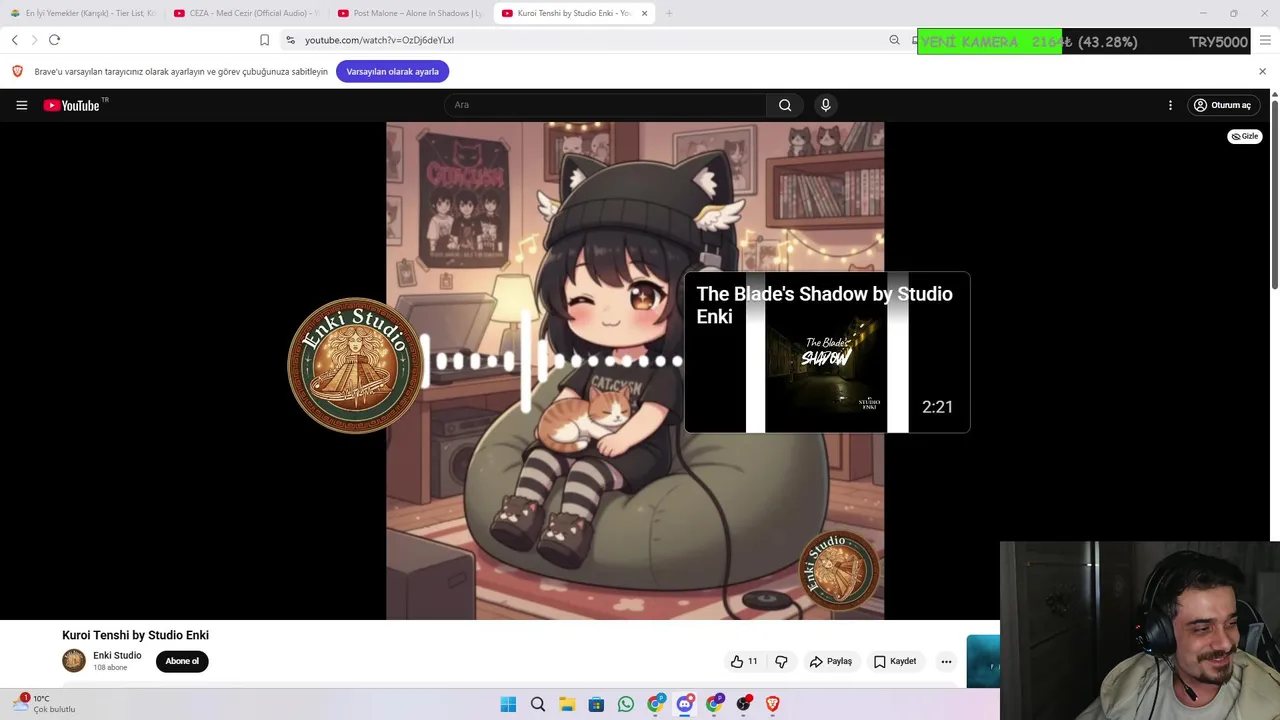Close the Kuroi Tenshi browser tab
The height and width of the screenshot is (720, 1280).
644,13
